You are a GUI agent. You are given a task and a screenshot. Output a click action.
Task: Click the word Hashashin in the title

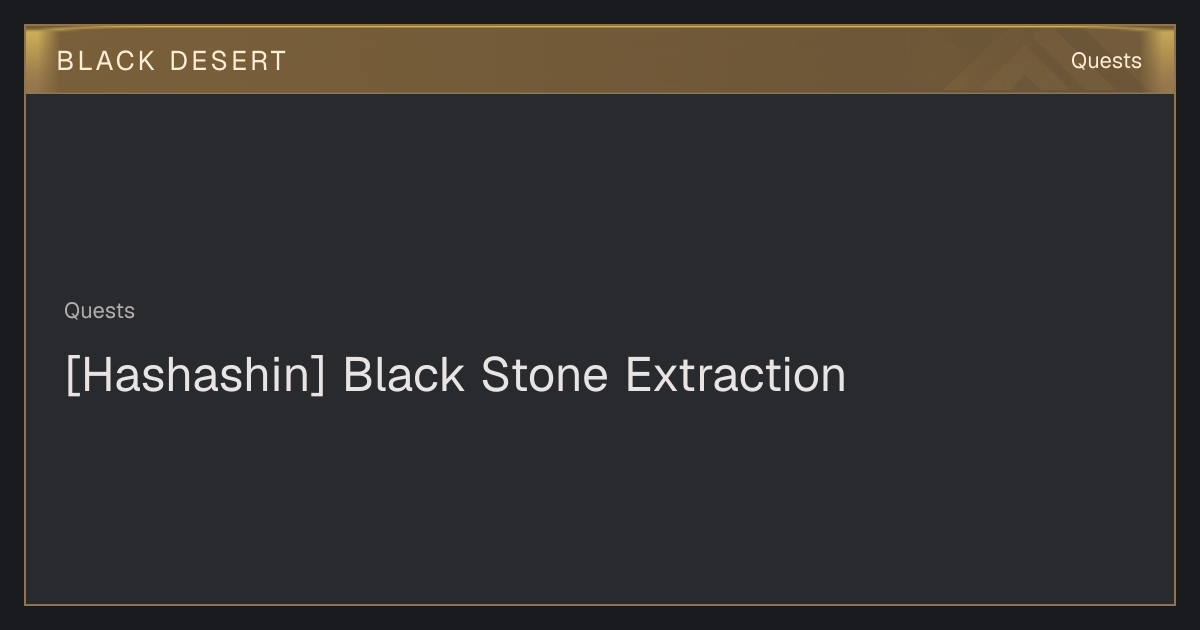click(196, 376)
